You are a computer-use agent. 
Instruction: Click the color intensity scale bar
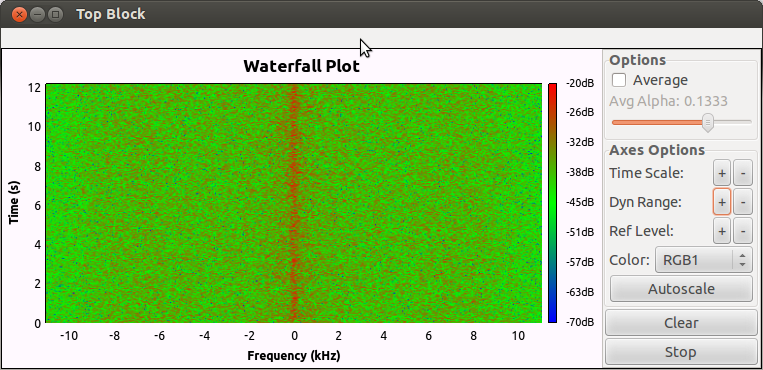coord(552,203)
